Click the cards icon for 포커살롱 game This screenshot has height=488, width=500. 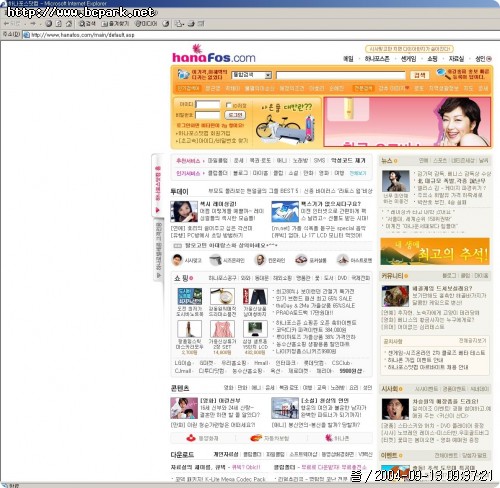click(301, 260)
